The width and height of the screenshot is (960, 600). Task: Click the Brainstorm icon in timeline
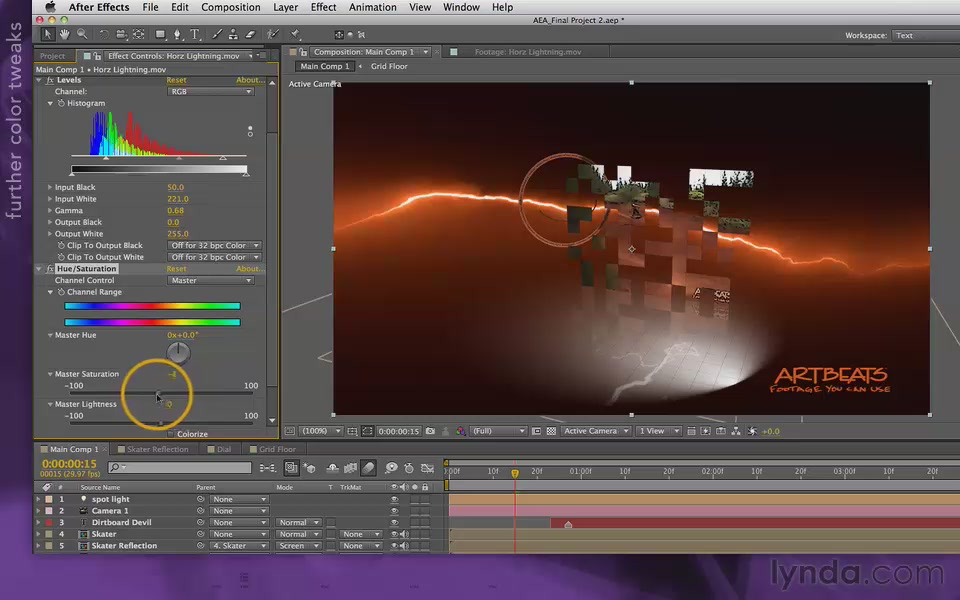pos(391,468)
